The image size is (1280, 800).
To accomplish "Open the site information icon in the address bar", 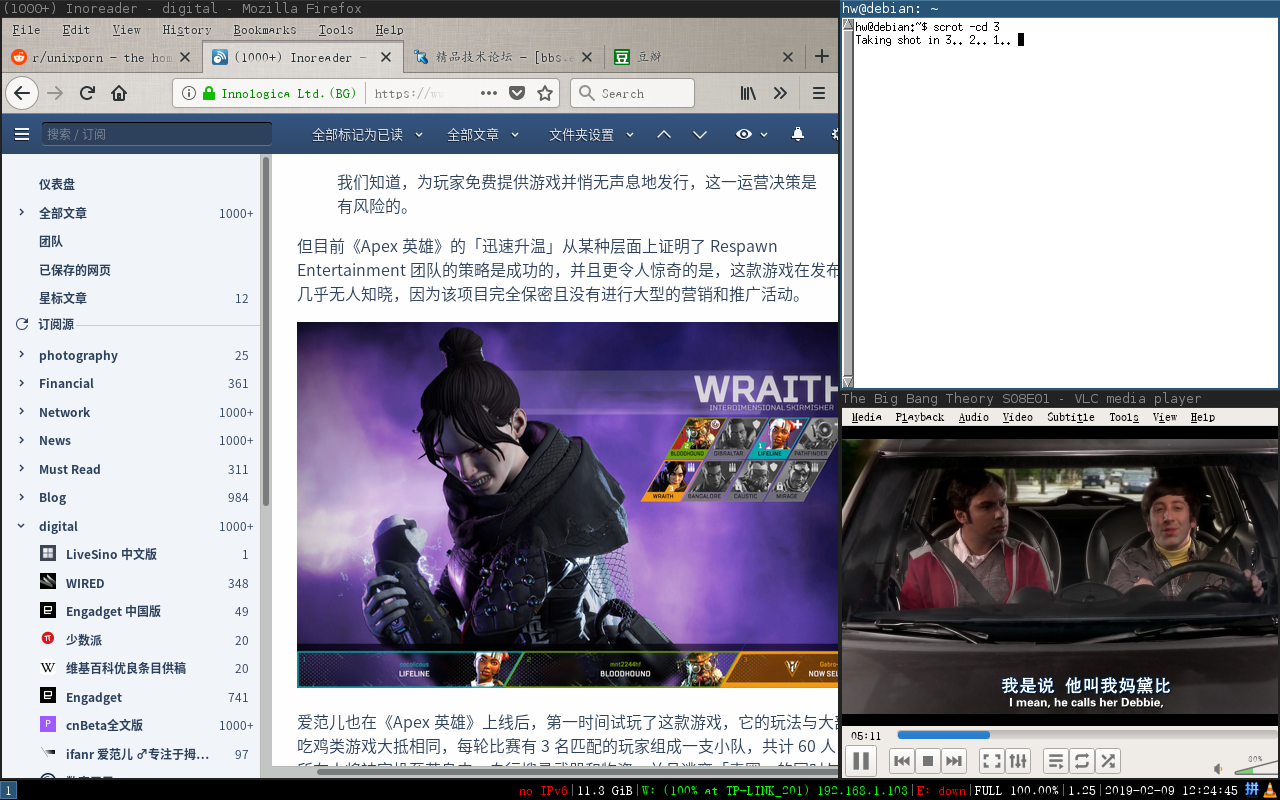I will tap(189, 93).
